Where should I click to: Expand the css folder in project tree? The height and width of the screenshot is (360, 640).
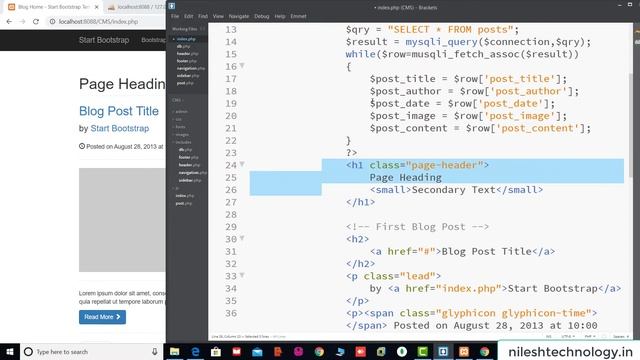point(178,119)
